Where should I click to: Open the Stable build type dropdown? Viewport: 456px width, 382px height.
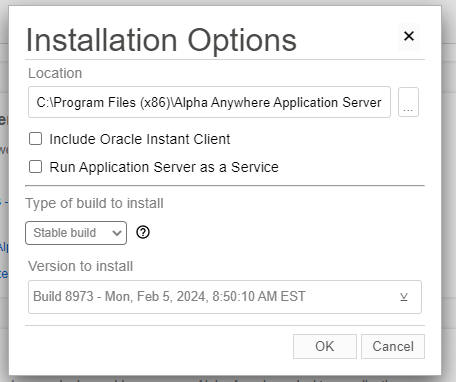(76, 233)
